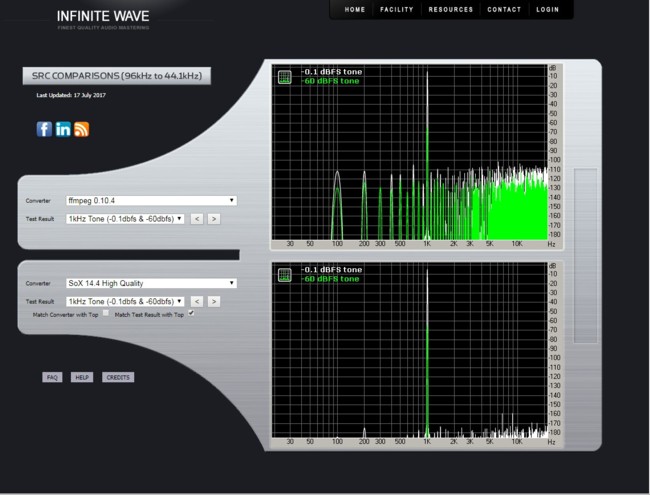The image size is (650, 495).
Task: Click previous test result arrow for top converter
Action: tap(197, 219)
